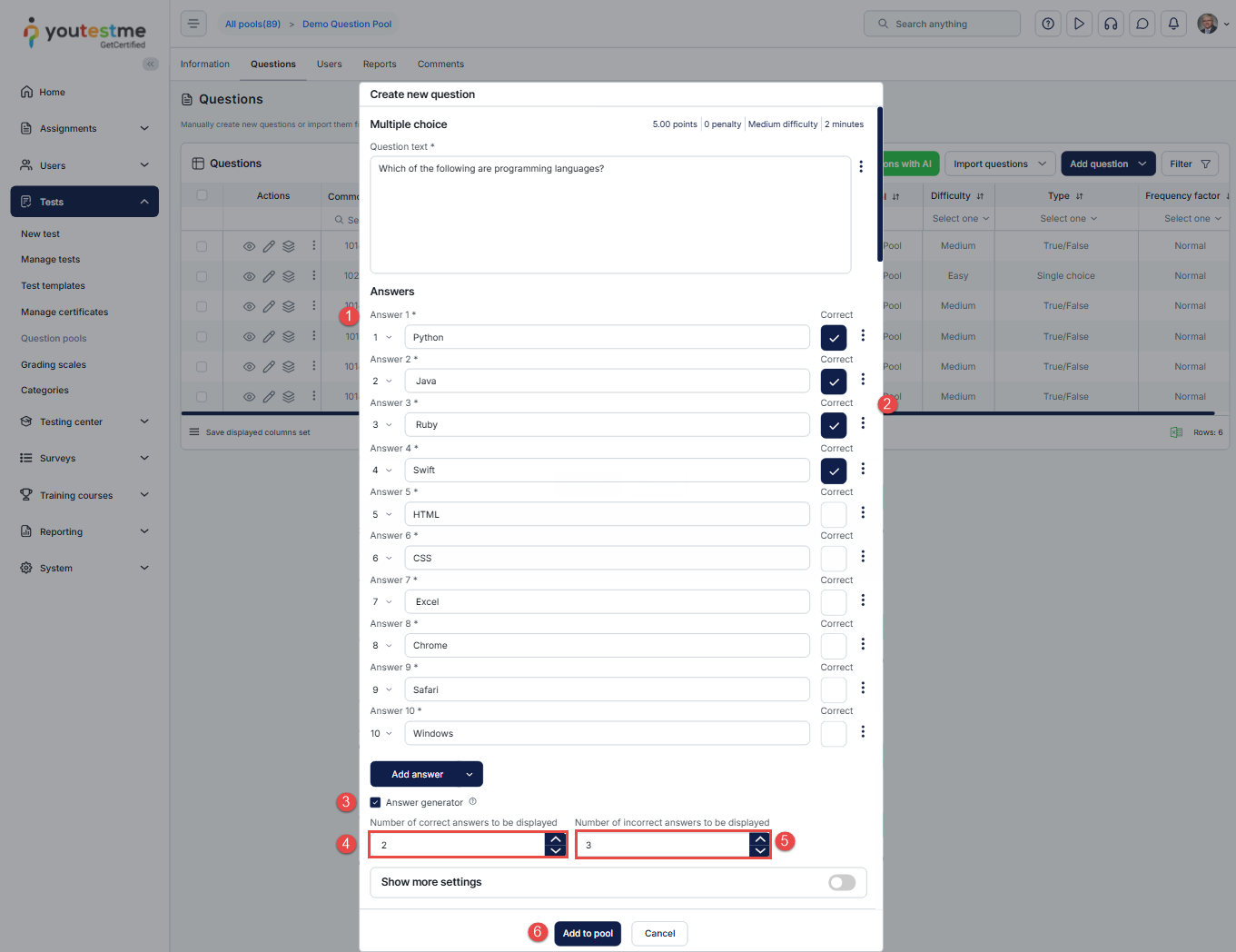Open the Import questions dropdown
This screenshot has width=1236, height=952.
1000,164
